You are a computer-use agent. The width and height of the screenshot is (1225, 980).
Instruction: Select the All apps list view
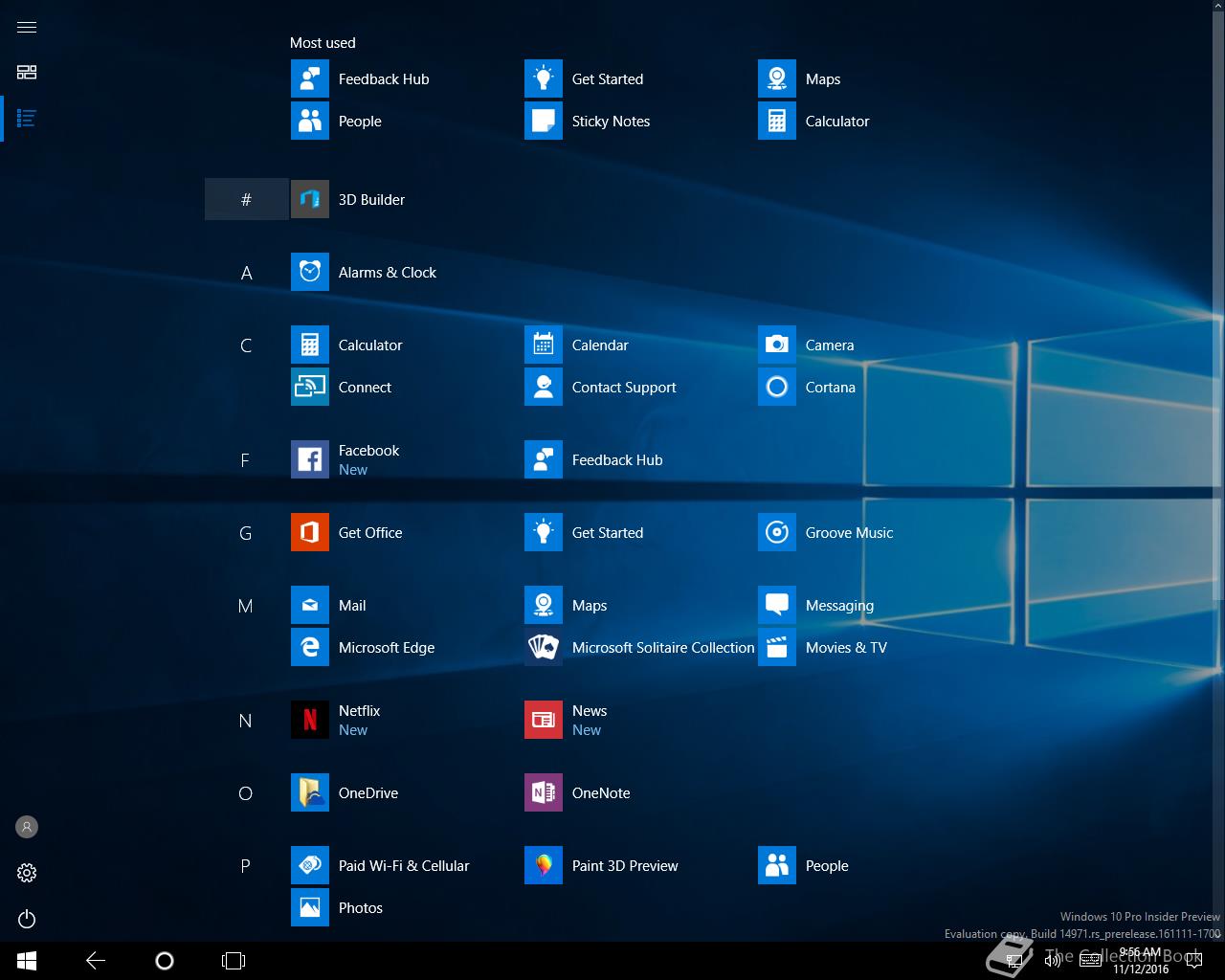tap(27, 119)
